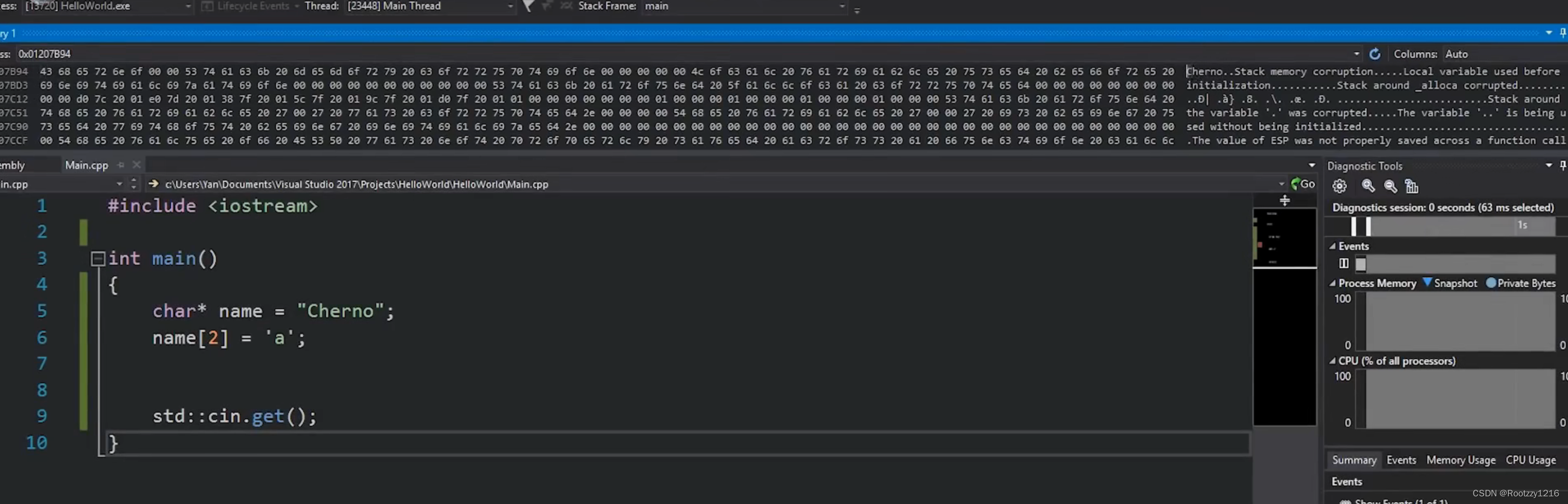Screen dimensions: 1568x504
Task: Pin the Memory 1 window
Action: point(1563,33)
